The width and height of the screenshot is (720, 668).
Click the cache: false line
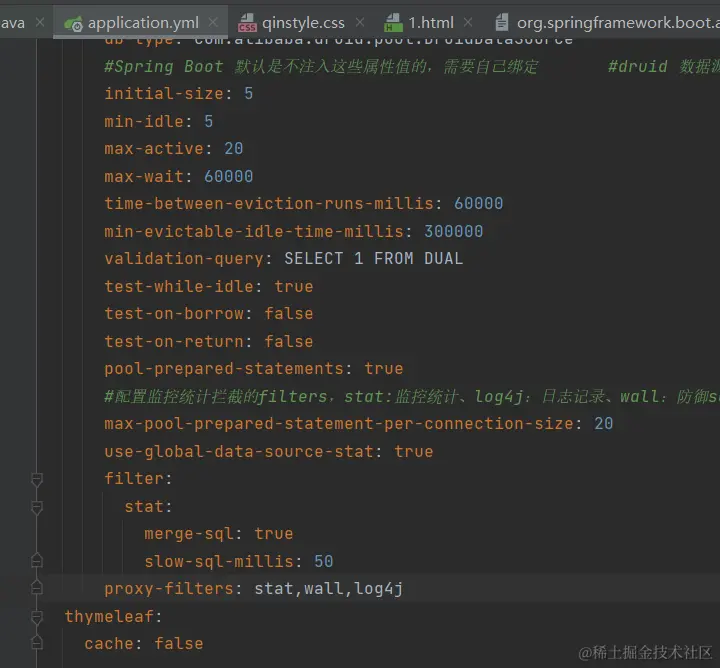click(144, 644)
